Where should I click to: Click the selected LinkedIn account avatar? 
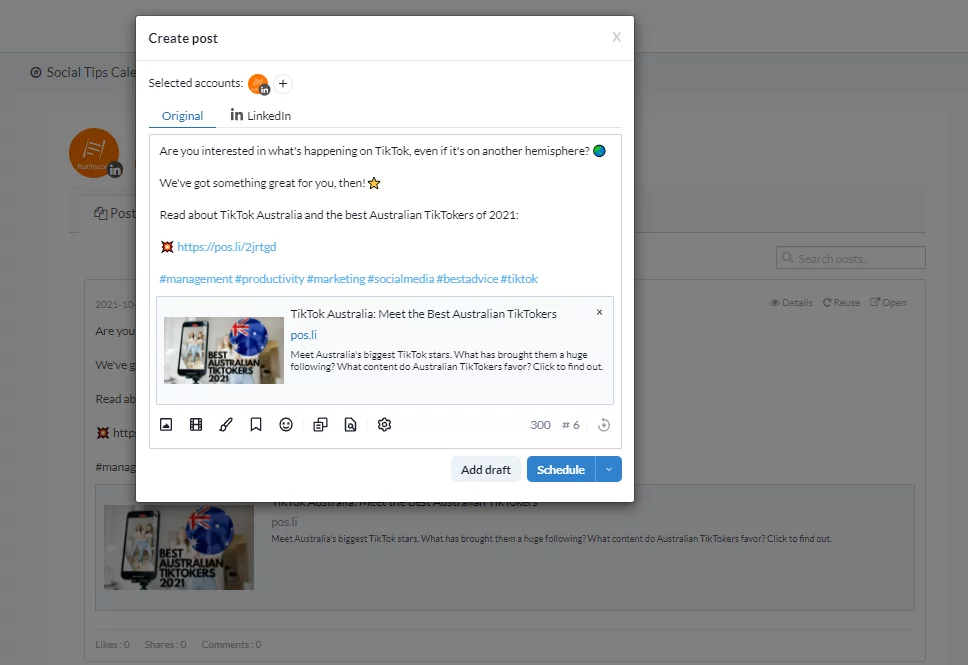coord(259,84)
